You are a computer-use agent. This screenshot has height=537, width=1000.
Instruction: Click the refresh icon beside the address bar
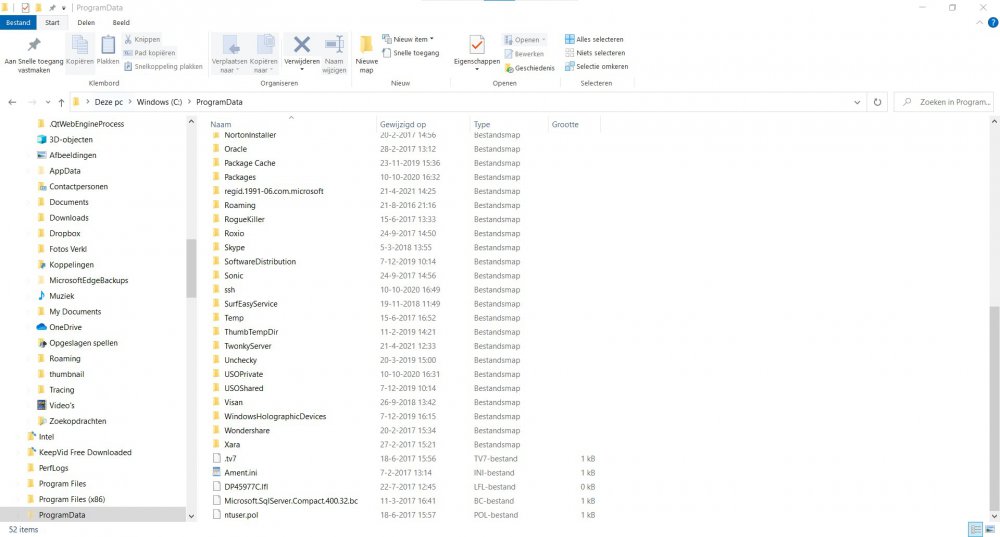coord(877,102)
